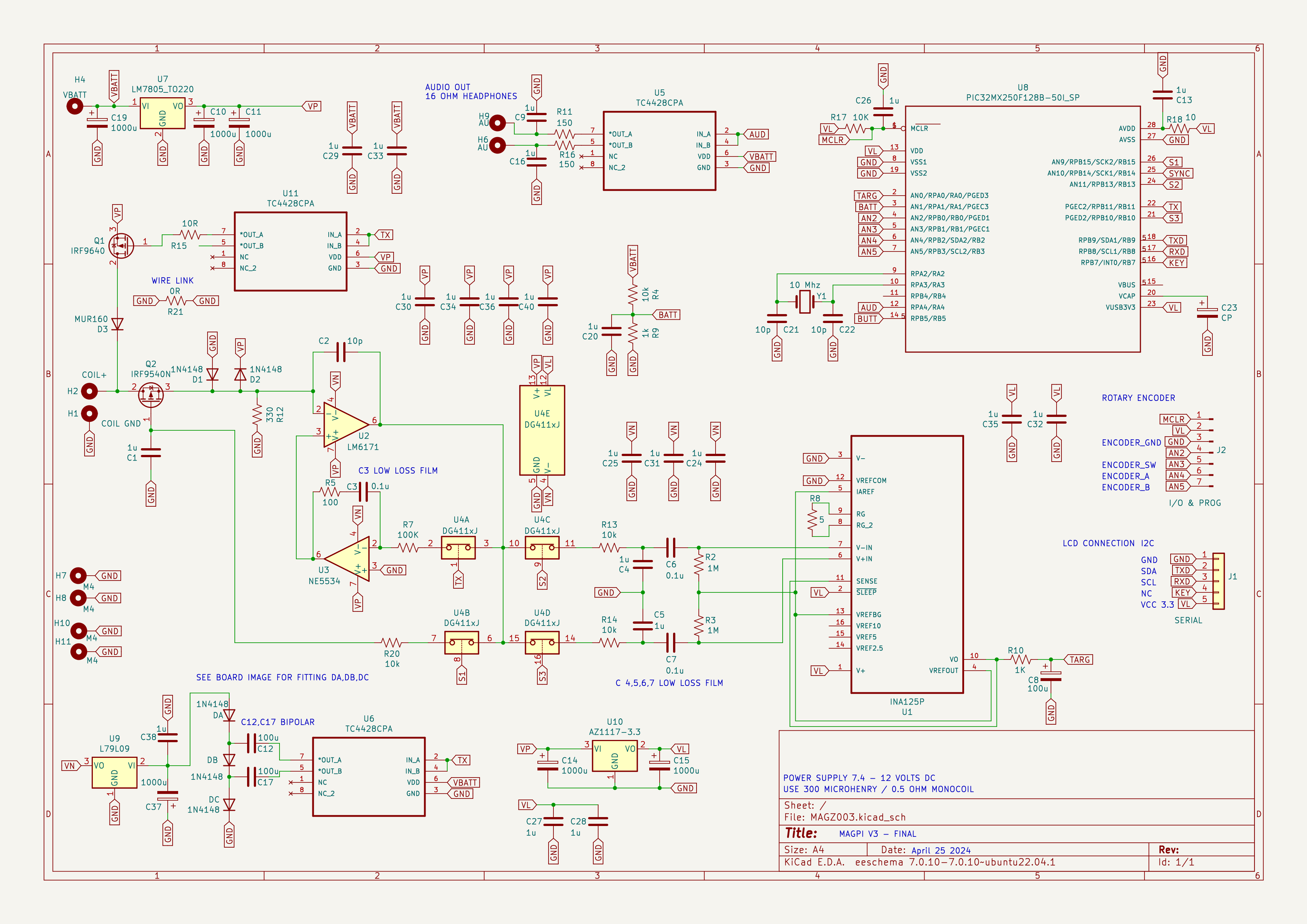Select the 'I/O & PROG' connector label
Viewport: 1307px width, 924px height.
tap(1194, 503)
